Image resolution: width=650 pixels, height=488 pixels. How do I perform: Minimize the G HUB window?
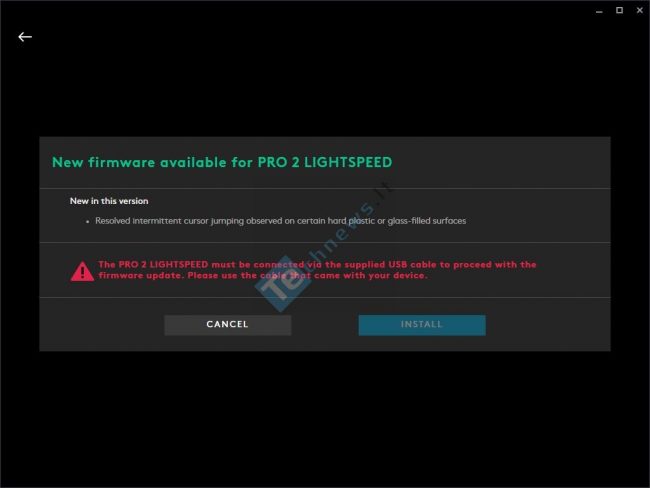(x=599, y=11)
